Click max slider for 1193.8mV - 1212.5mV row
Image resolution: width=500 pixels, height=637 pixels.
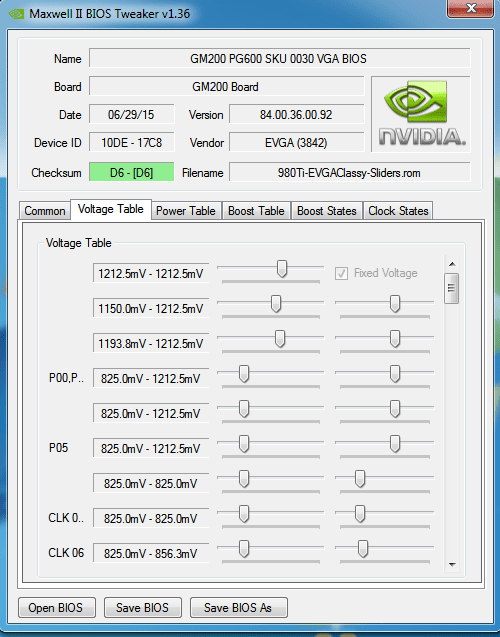[395, 339]
